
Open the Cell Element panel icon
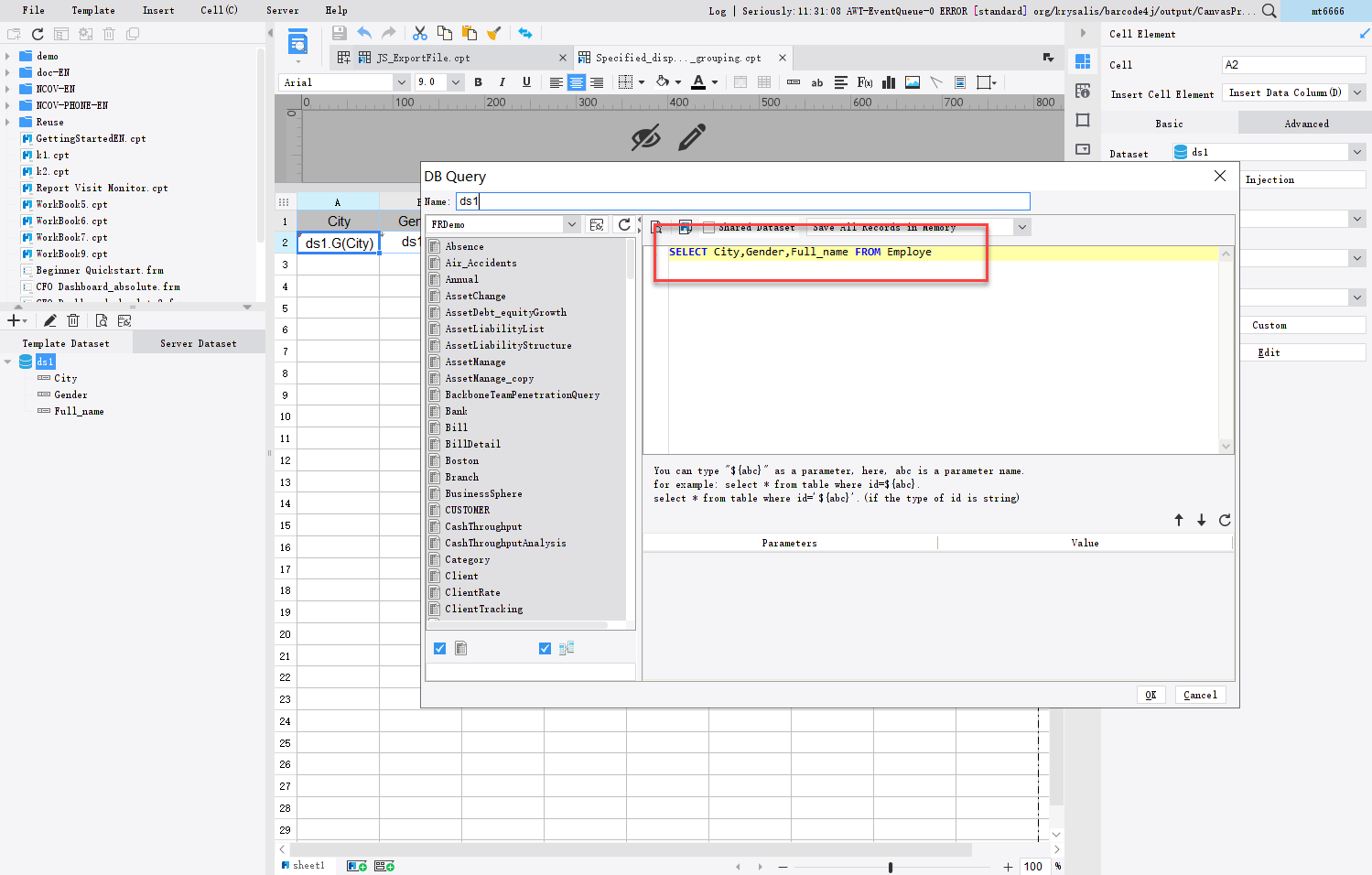pos(1084,60)
